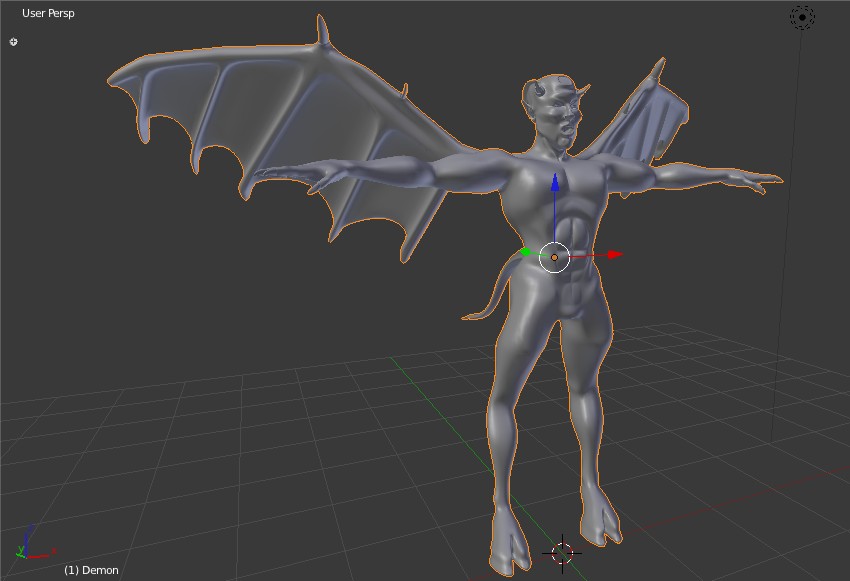Click the 3D cursor near the demon's feet
The image size is (850, 581).
[x=561, y=551]
